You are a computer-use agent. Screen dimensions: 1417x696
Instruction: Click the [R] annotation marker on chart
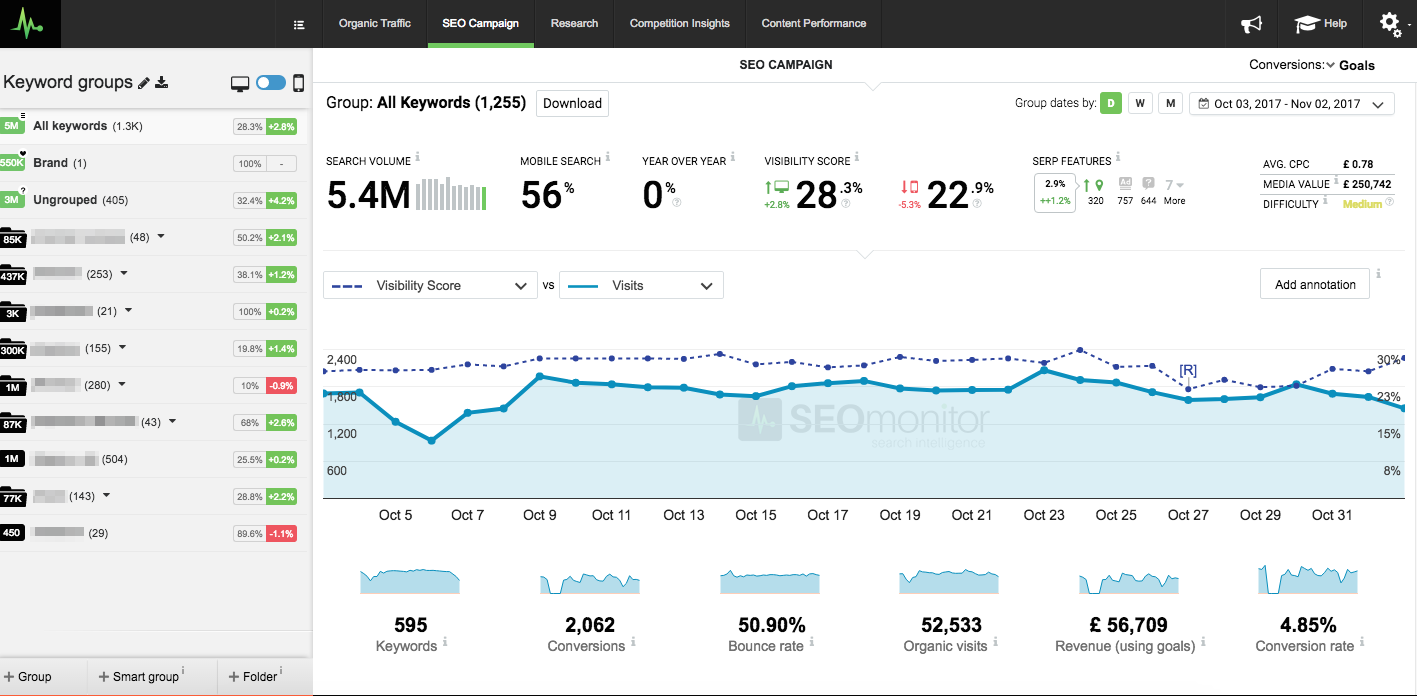[x=1188, y=370]
